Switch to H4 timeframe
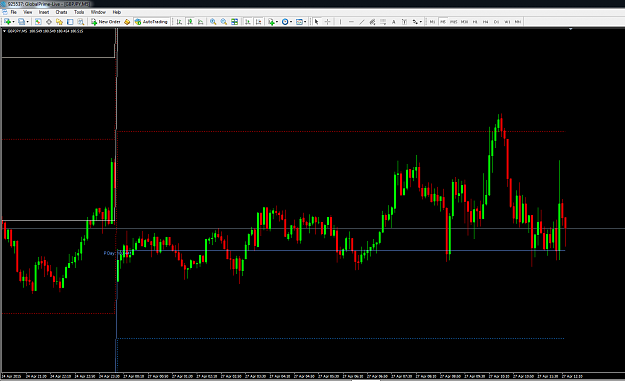Screen dimensions: 625x381 [x=485, y=22]
